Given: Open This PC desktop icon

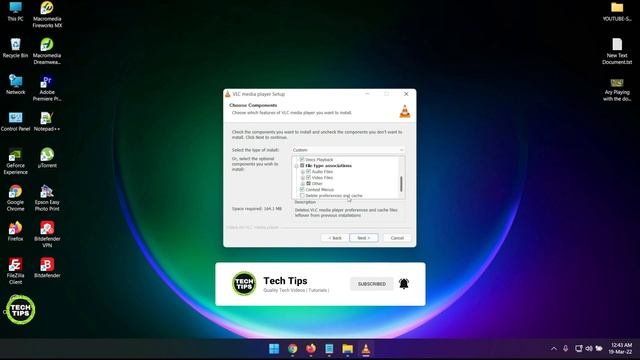Looking at the screenshot, I should 16,11.
